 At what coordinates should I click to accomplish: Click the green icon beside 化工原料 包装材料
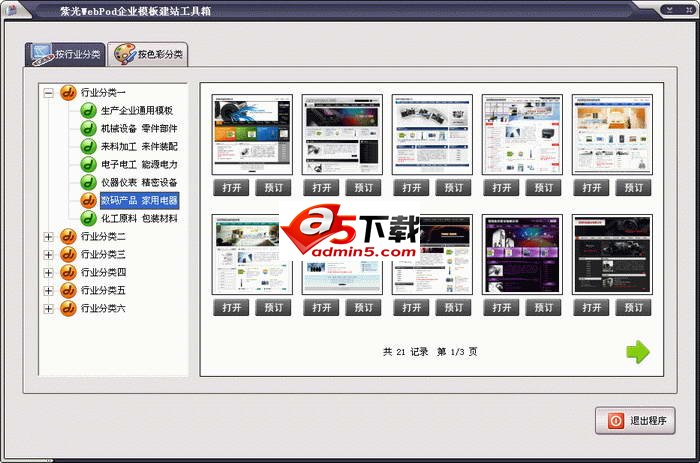point(88,218)
